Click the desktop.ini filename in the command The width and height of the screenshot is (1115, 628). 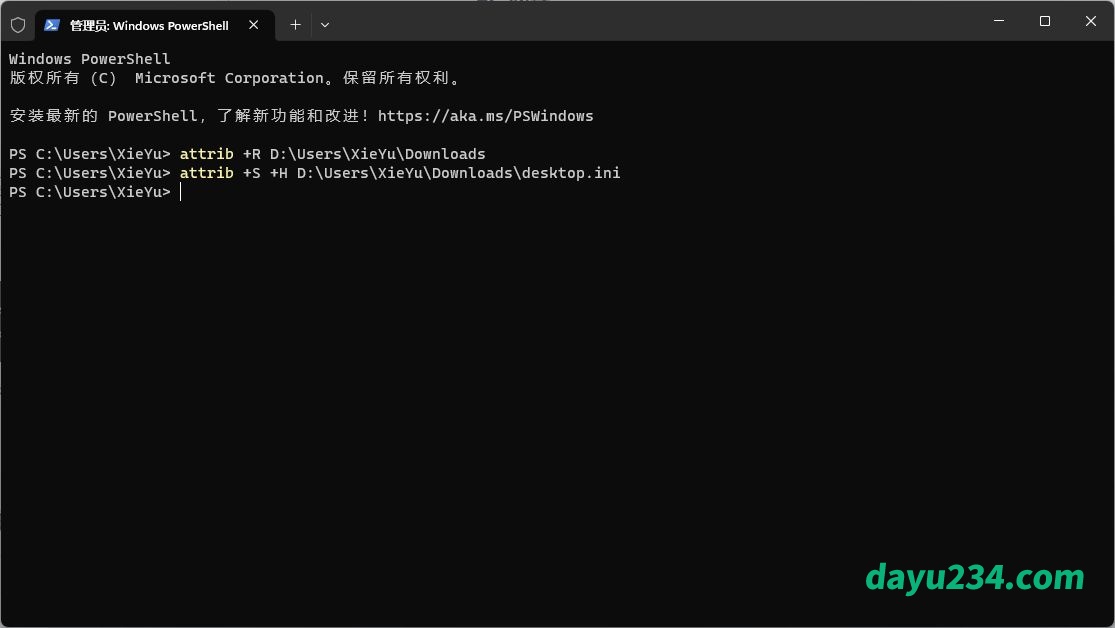[571, 173]
